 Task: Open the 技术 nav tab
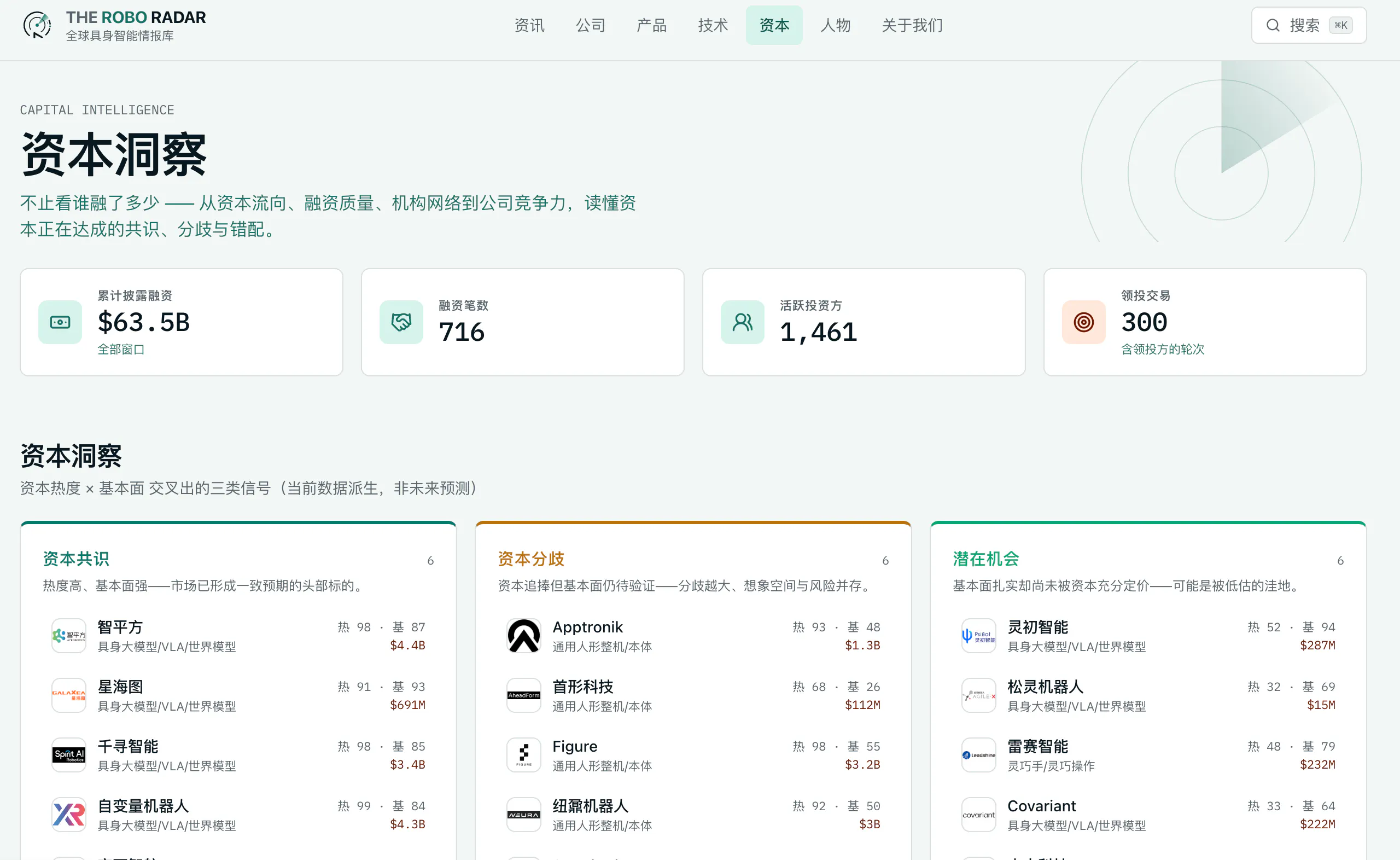coord(713,26)
